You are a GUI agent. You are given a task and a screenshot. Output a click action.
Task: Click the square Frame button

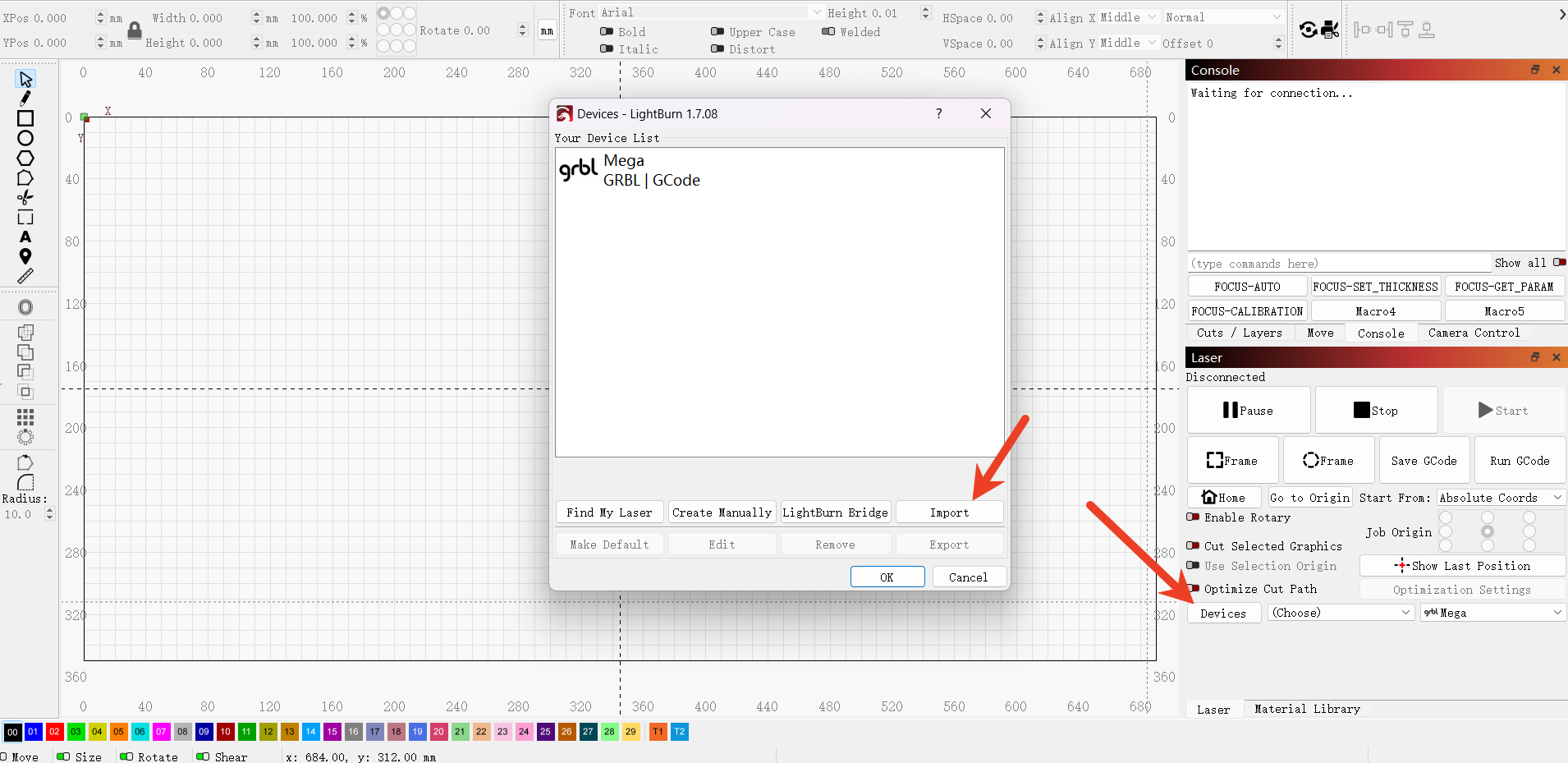pos(1233,460)
